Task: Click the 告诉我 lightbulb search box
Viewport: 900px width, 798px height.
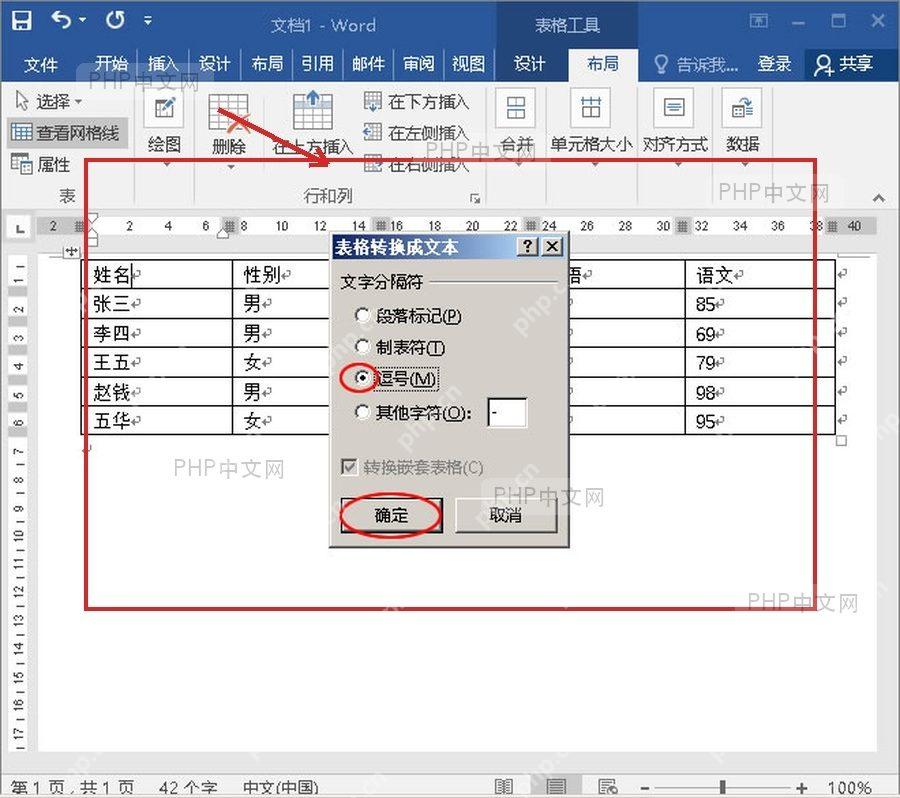Action: tap(696, 64)
